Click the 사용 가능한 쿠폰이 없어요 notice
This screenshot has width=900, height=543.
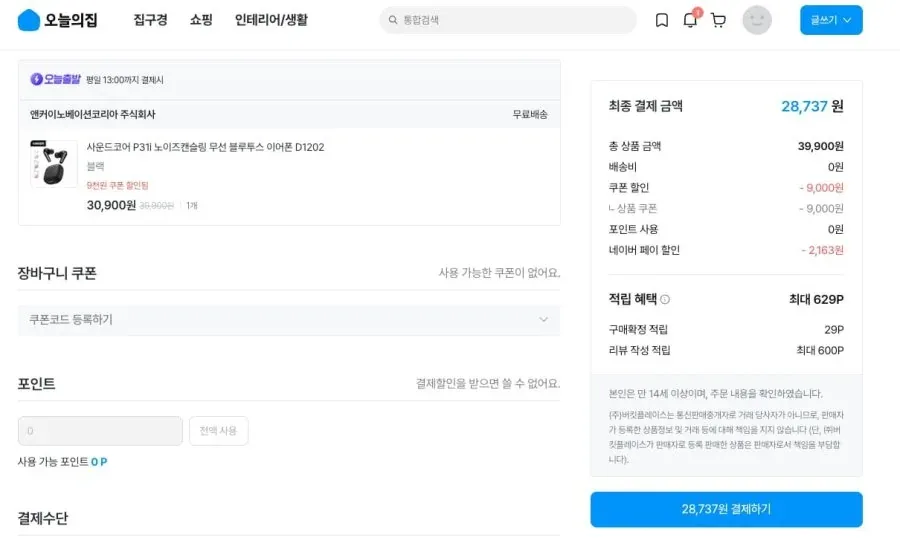click(x=499, y=273)
